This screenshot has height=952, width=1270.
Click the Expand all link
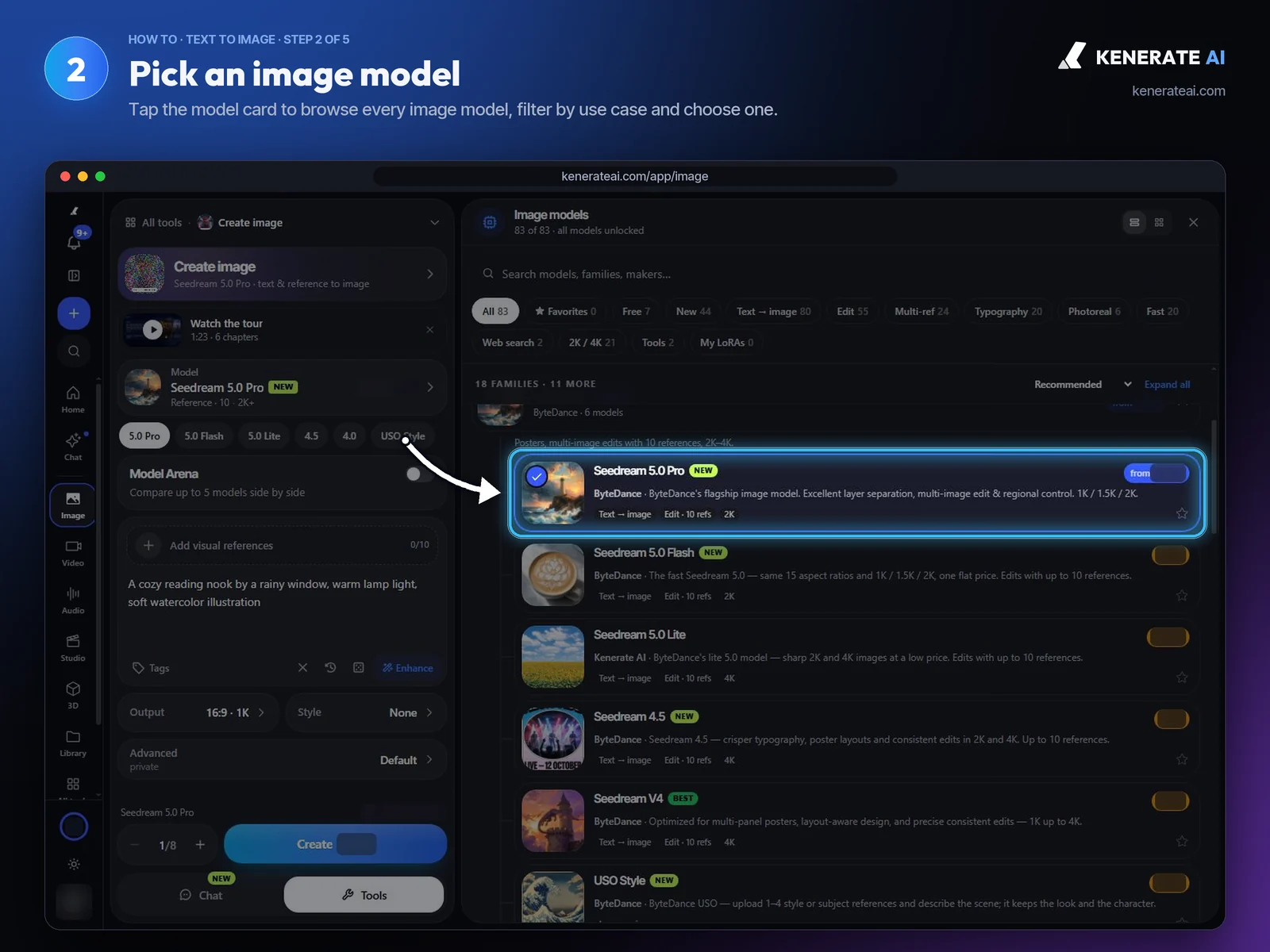coord(1167,385)
